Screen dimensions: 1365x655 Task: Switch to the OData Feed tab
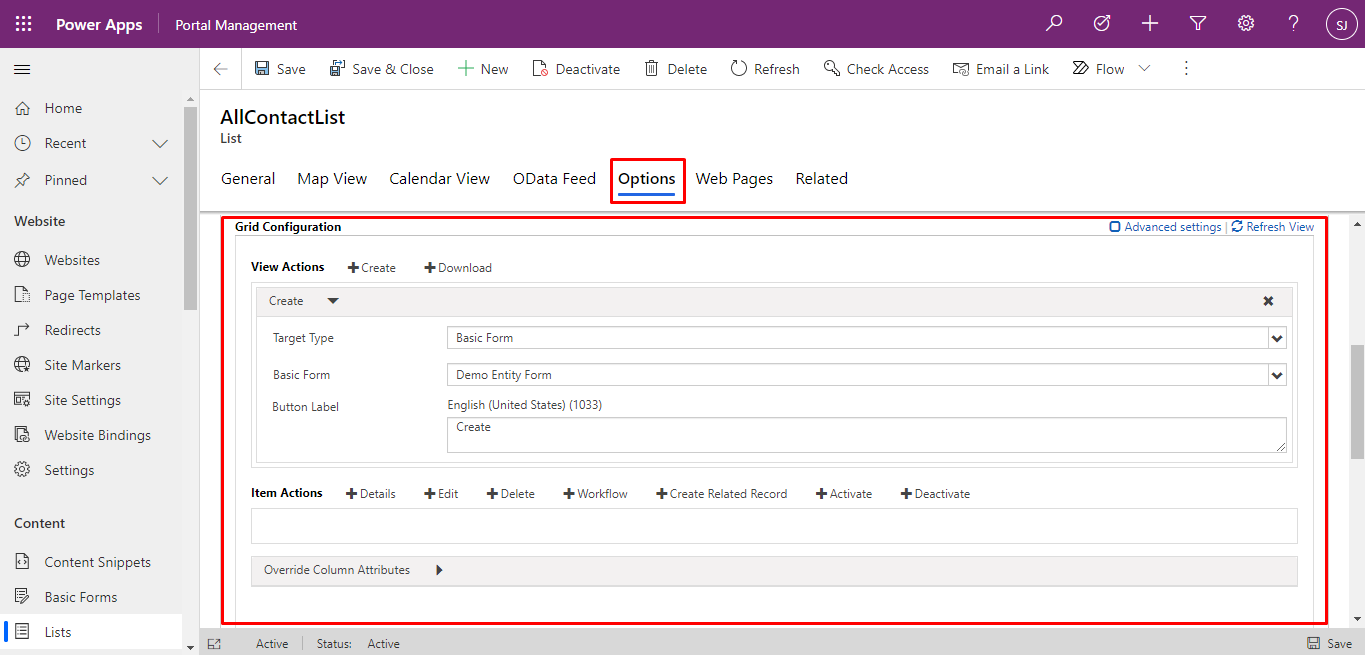554,178
